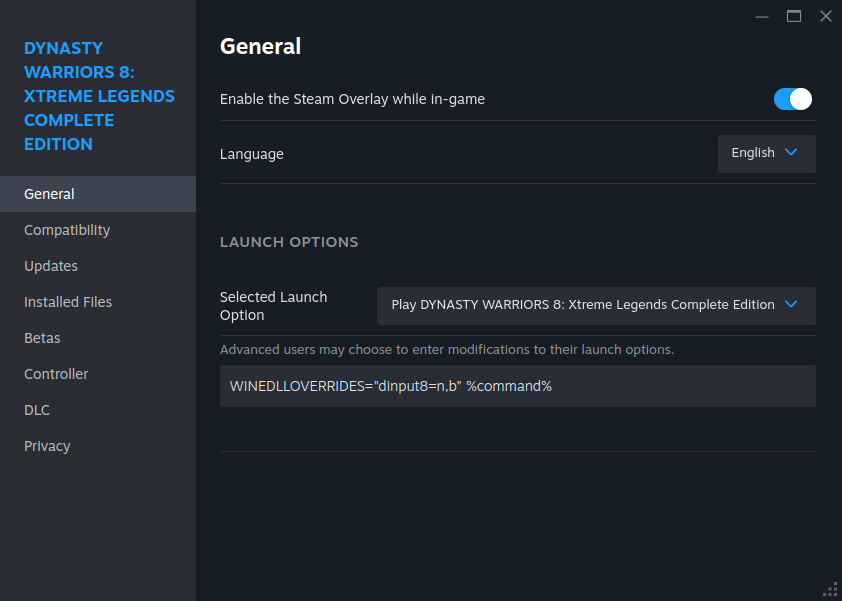Maximize the properties window
This screenshot has width=842, height=601.
point(794,17)
